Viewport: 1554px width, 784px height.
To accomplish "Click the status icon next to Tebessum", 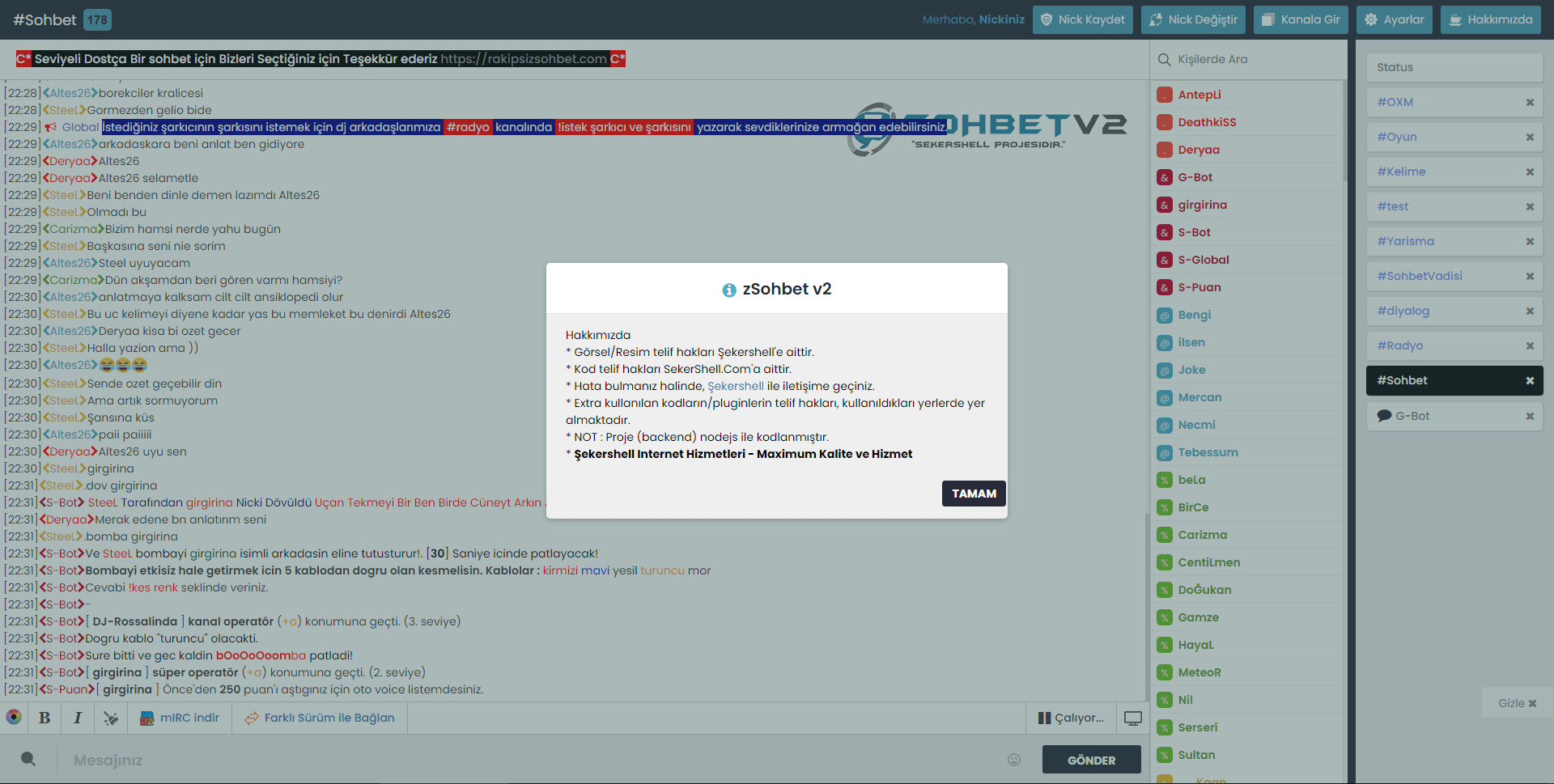I will pos(1165,453).
